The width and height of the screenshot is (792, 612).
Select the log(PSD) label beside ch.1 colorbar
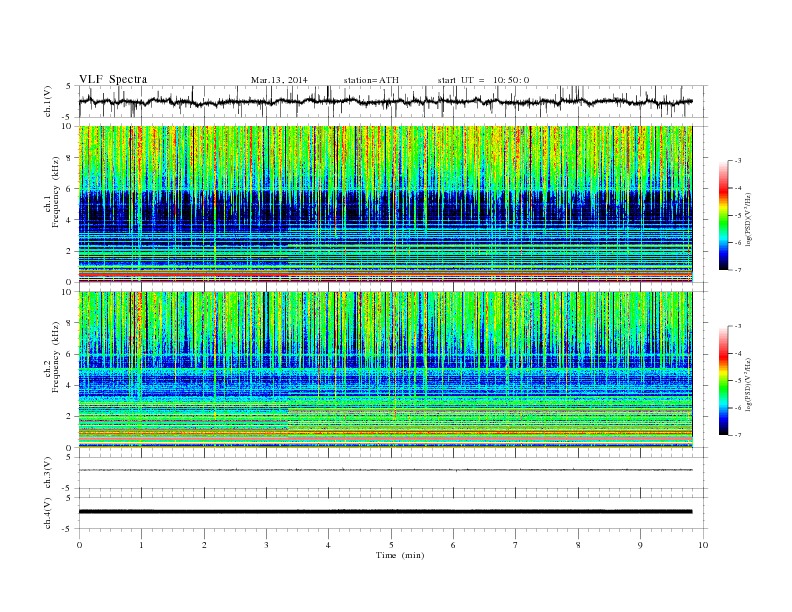(x=749, y=219)
